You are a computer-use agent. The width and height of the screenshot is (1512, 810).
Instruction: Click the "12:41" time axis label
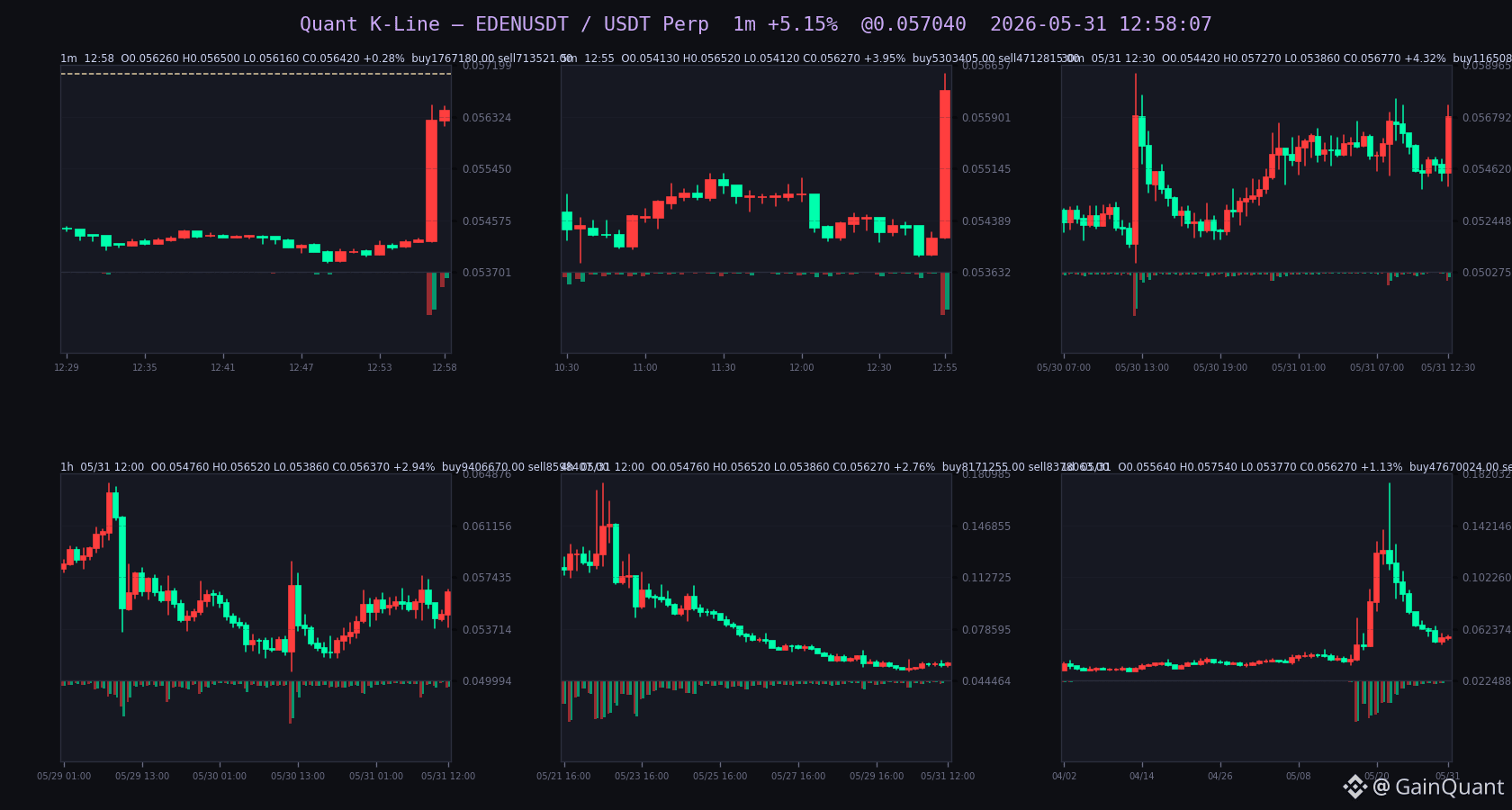pyautogui.click(x=223, y=367)
